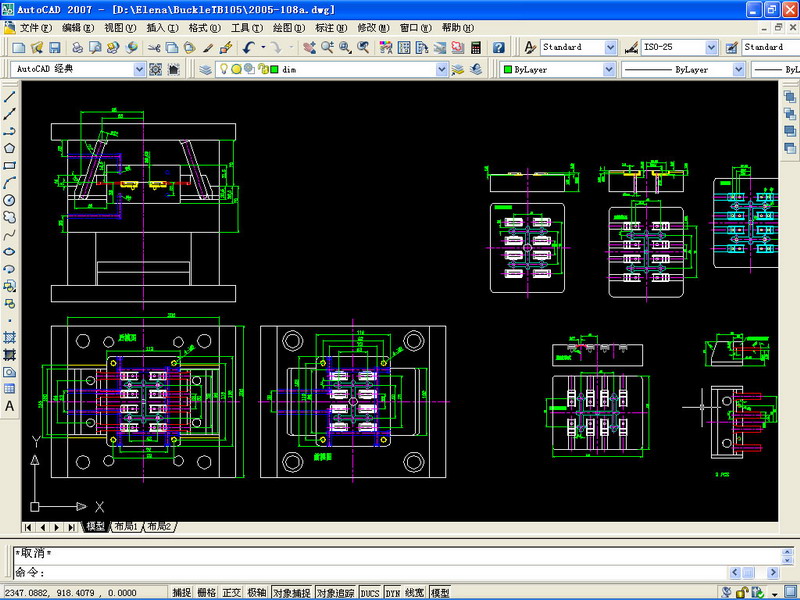Open the Layer Properties Manager icon
800x600 pixels.
pyautogui.click(x=205, y=69)
